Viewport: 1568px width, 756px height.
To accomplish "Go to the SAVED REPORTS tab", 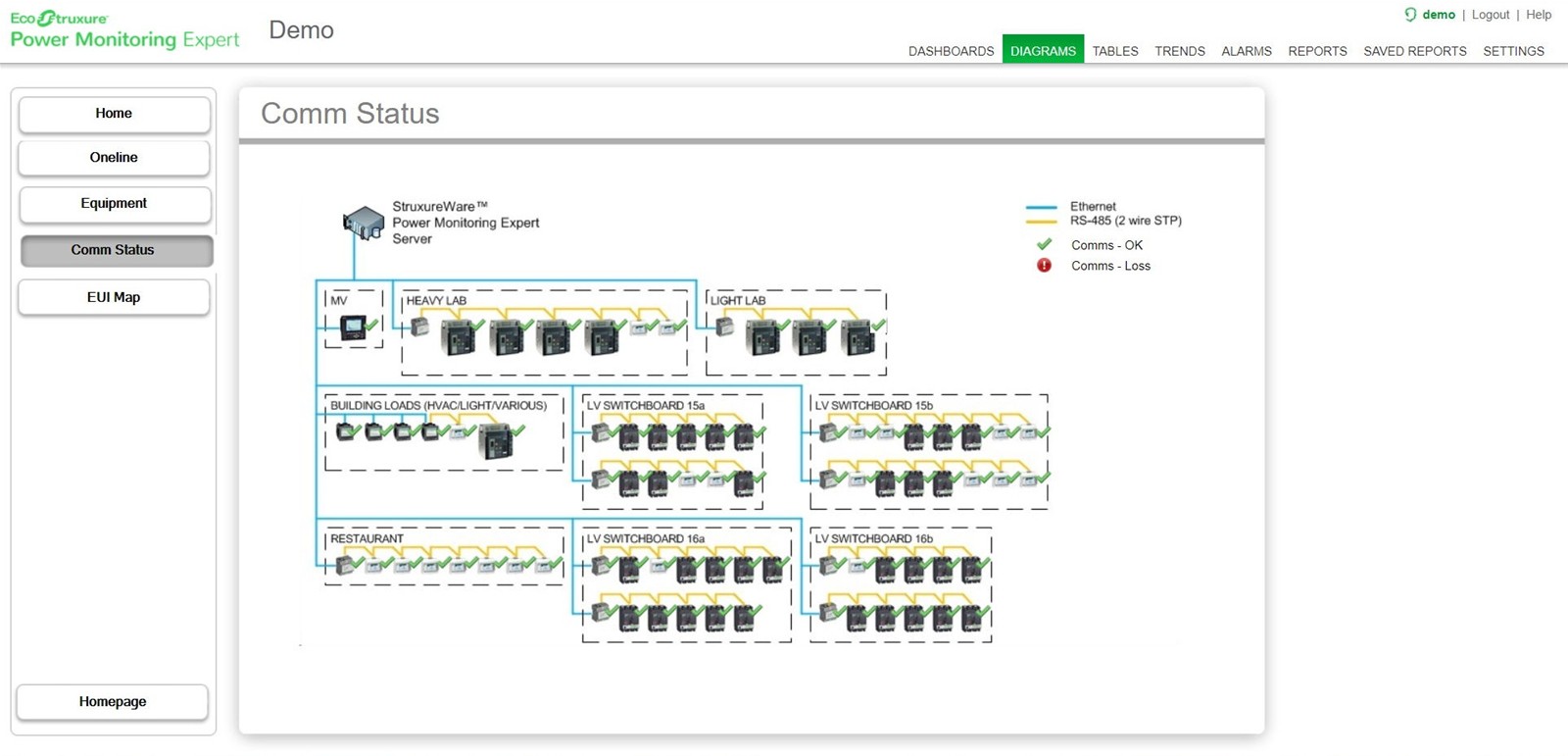I will click(x=1414, y=51).
